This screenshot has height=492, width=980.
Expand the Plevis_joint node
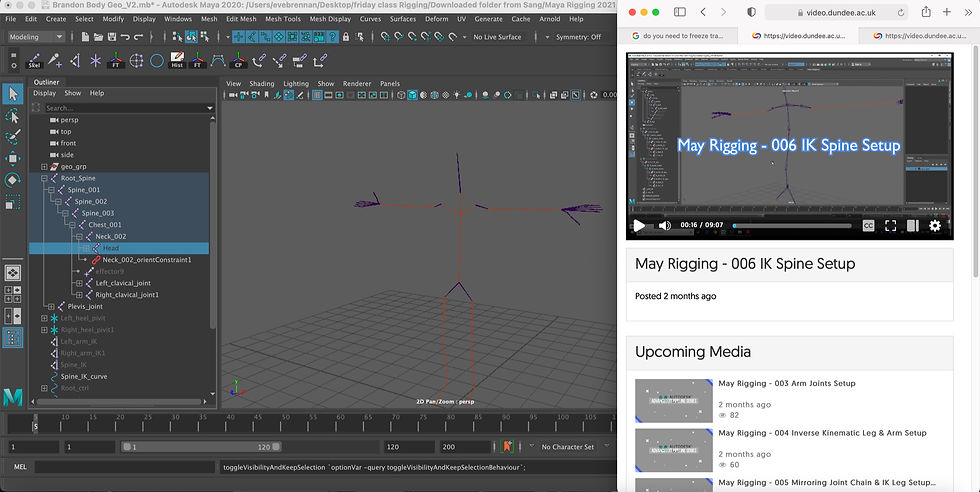(51, 307)
